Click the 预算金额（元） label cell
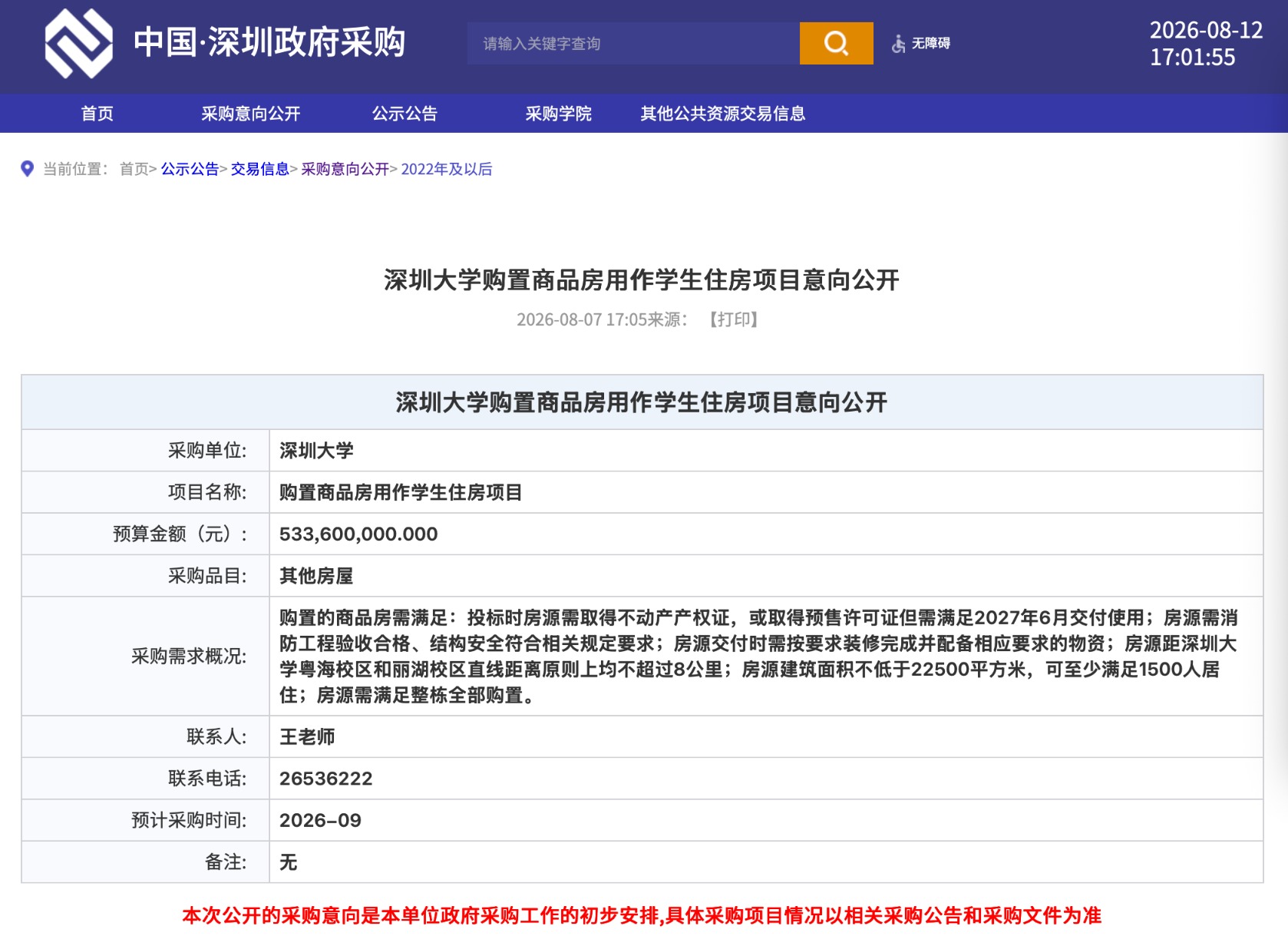The width and height of the screenshot is (1288, 946). click(146, 534)
